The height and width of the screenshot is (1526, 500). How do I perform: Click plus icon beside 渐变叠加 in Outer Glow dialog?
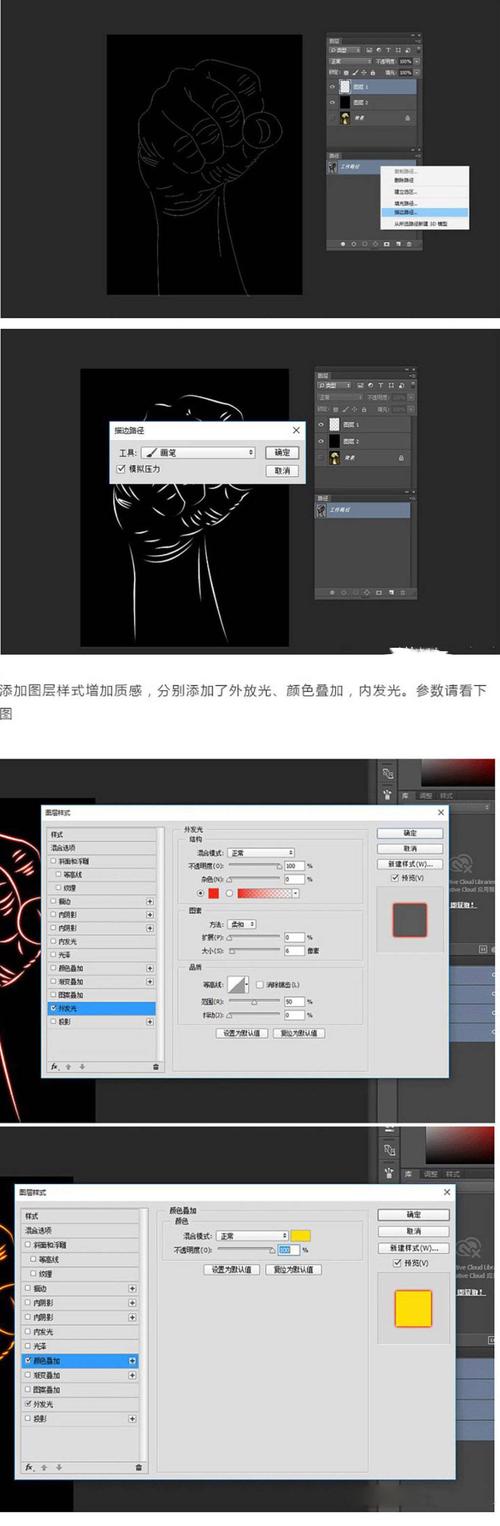point(150,981)
